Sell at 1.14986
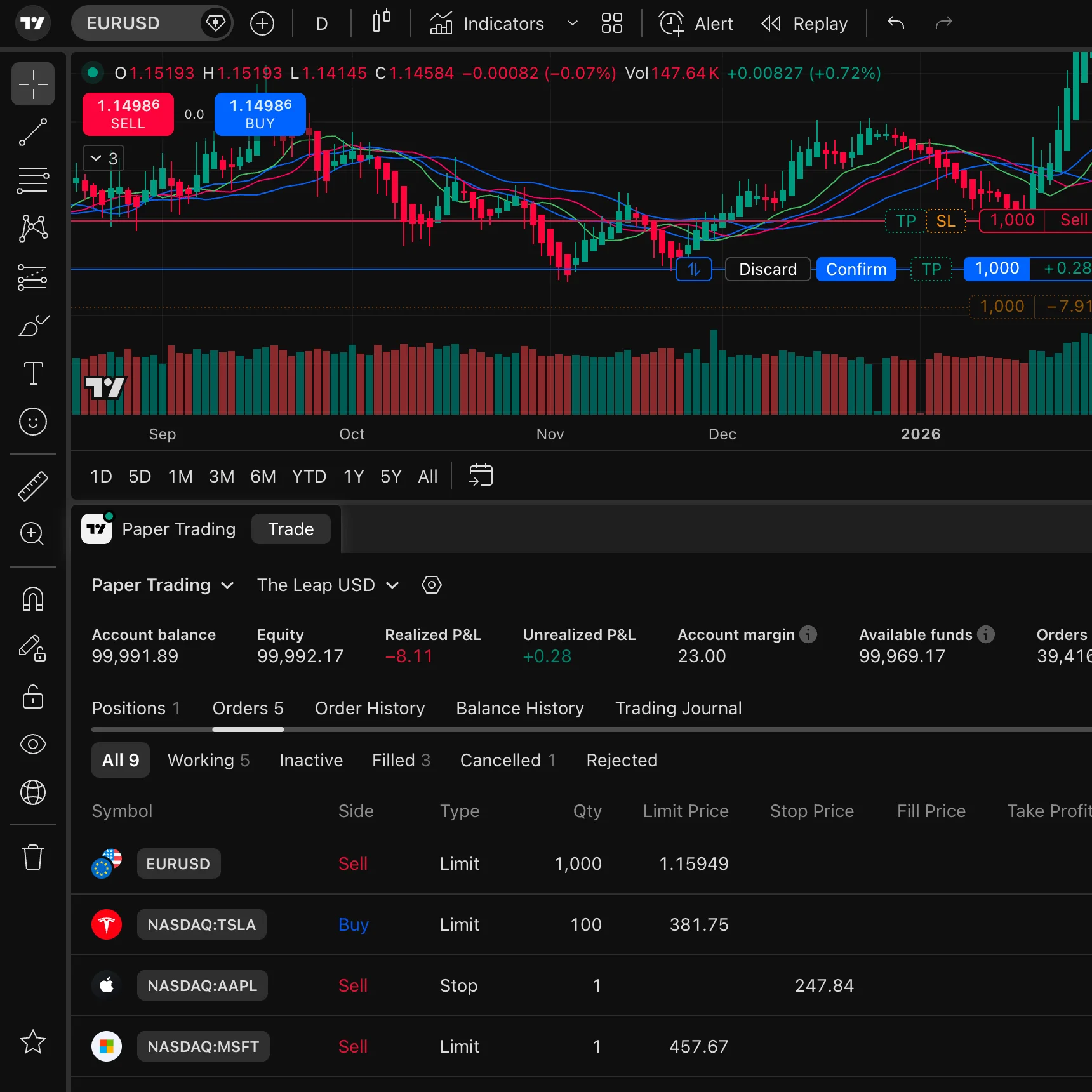This screenshot has height=1092, width=1092. point(128,114)
